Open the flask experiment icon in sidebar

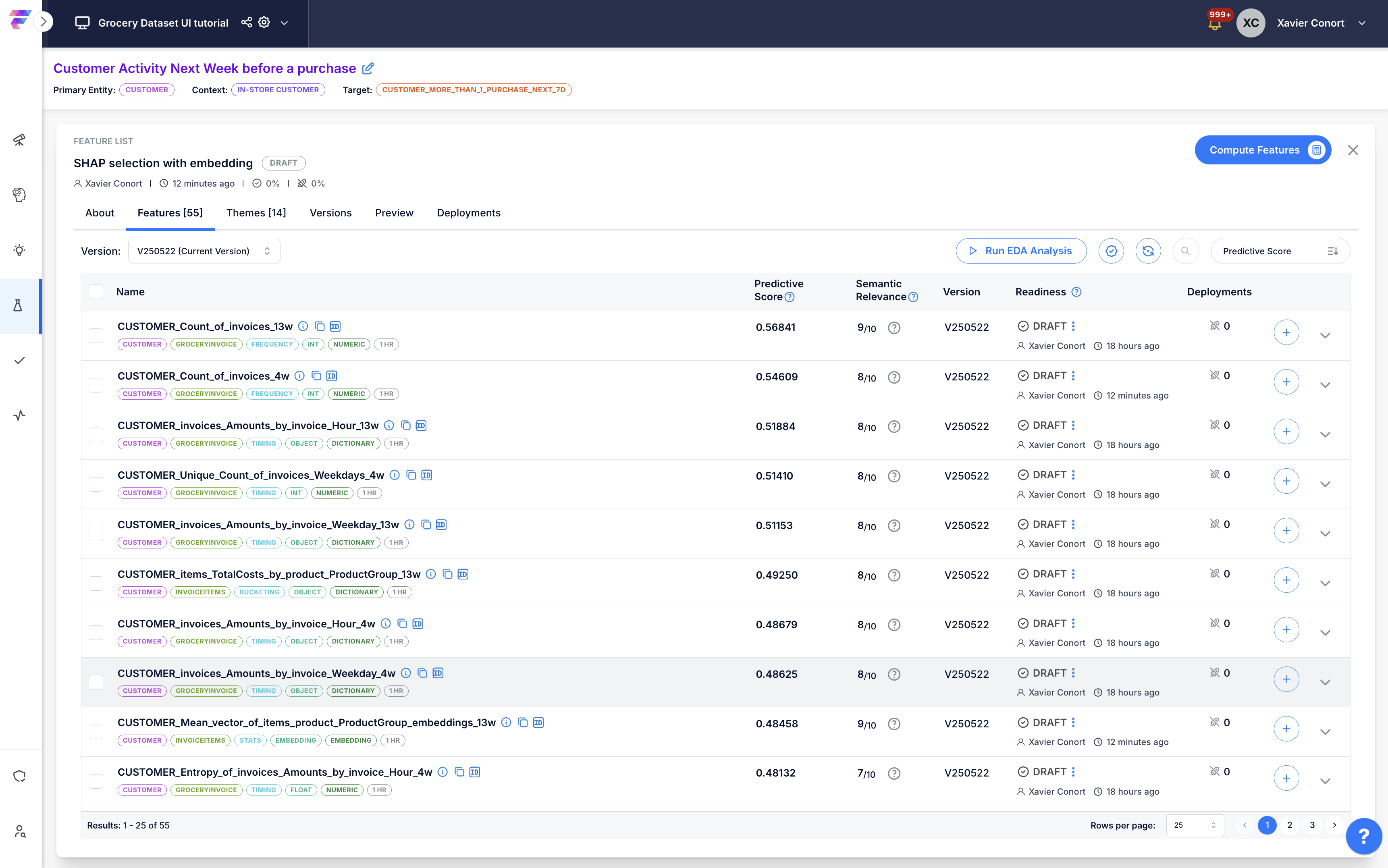tap(19, 305)
